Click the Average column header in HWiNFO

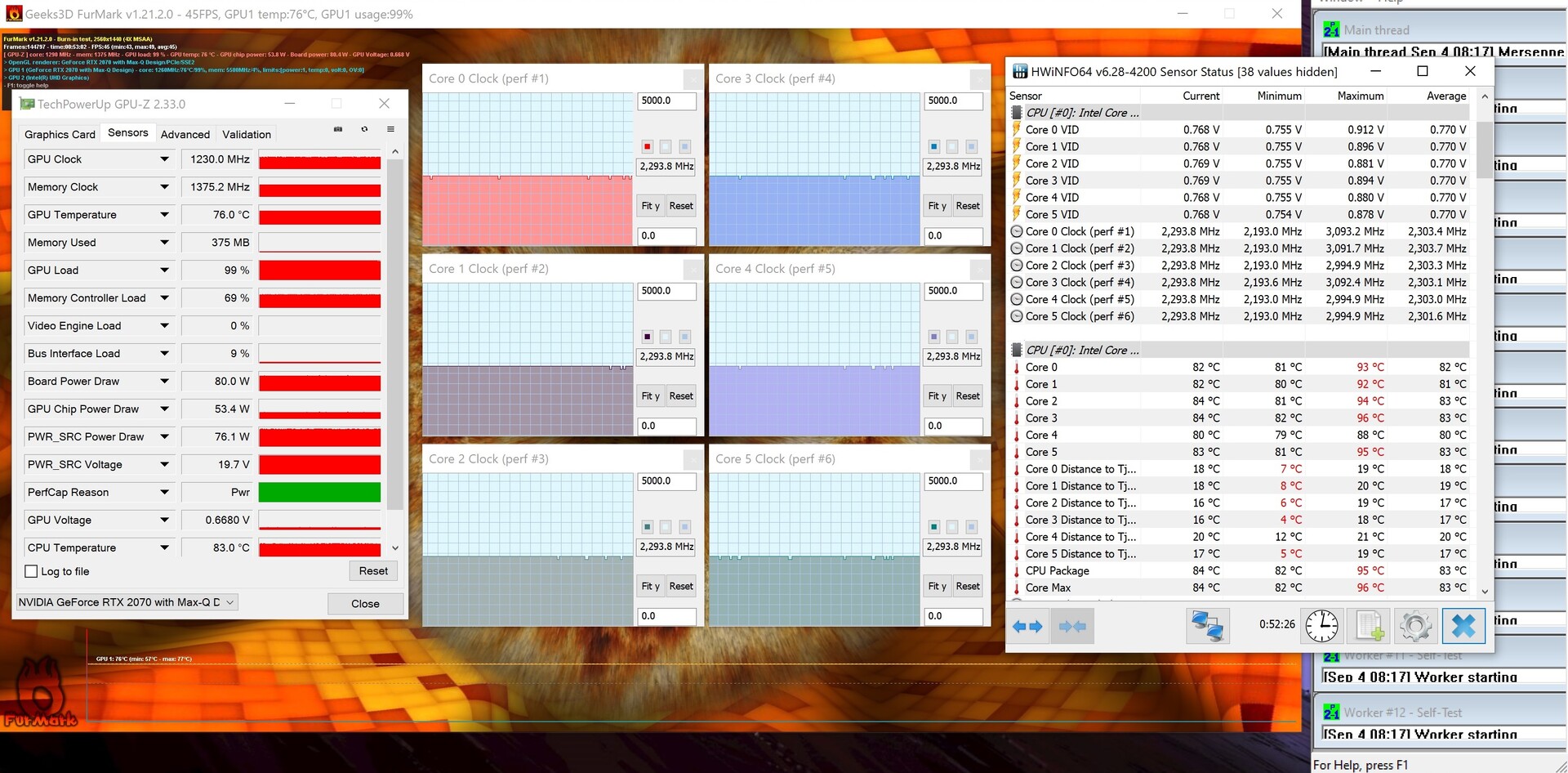coord(1446,96)
